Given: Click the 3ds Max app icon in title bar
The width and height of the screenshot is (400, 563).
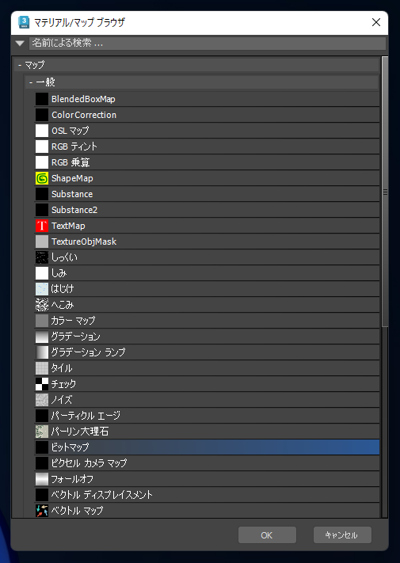Looking at the screenshot, I should pos(24,22).
